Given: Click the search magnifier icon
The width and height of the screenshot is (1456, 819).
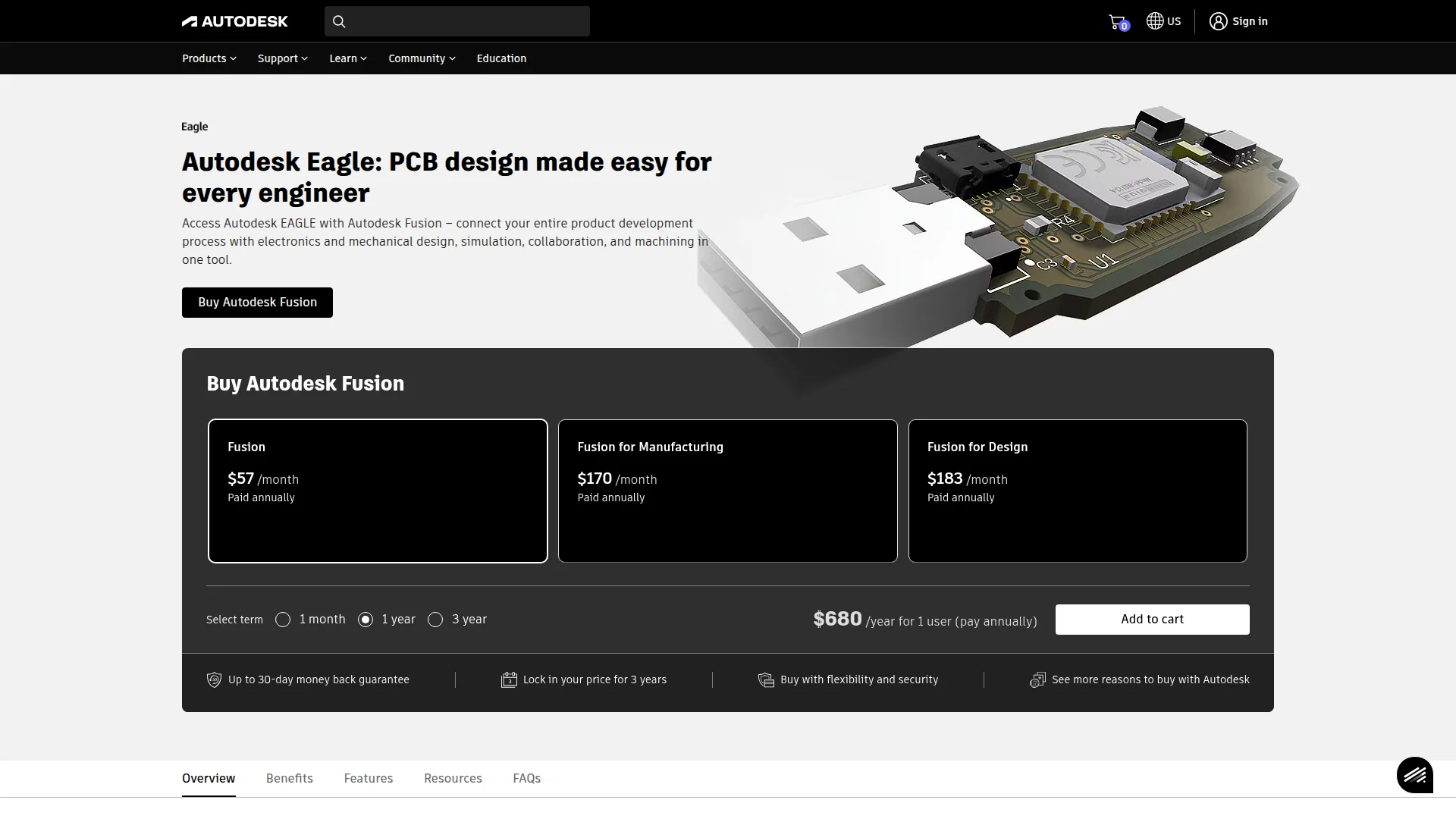Looking at the screenshot, I should tap(339, 21).
